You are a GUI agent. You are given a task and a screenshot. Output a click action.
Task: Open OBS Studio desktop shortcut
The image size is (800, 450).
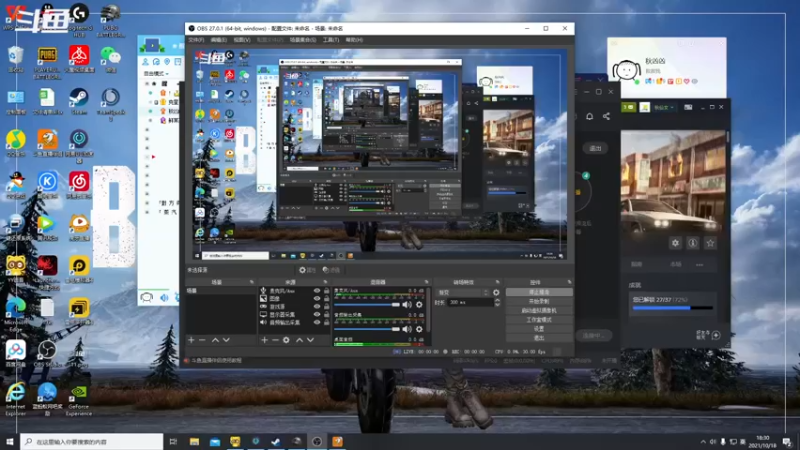(x=47, y=354)
